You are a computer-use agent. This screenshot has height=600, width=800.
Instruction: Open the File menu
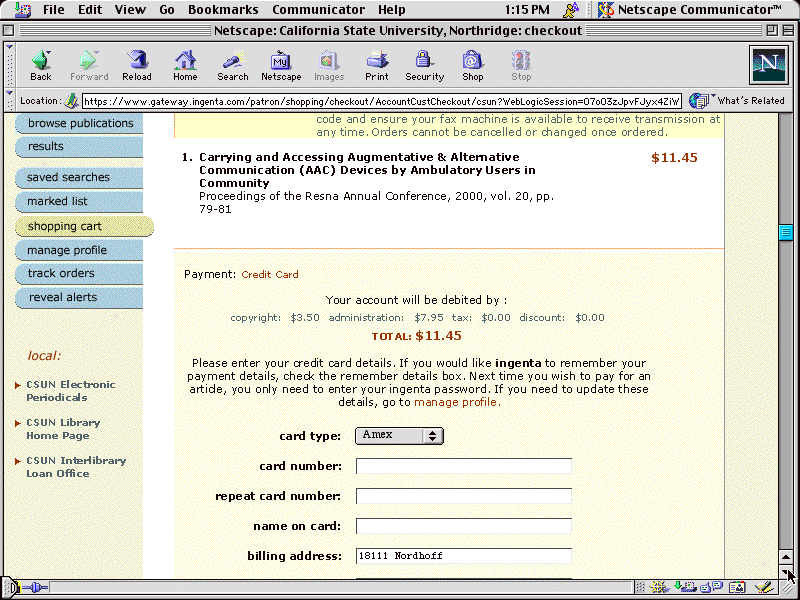[x=54, y=9]
